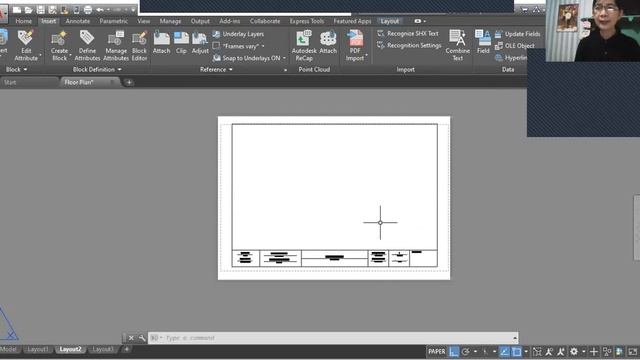The image size is (640, 360).
Task: Click the Attach reference tool
Action: 161,42
